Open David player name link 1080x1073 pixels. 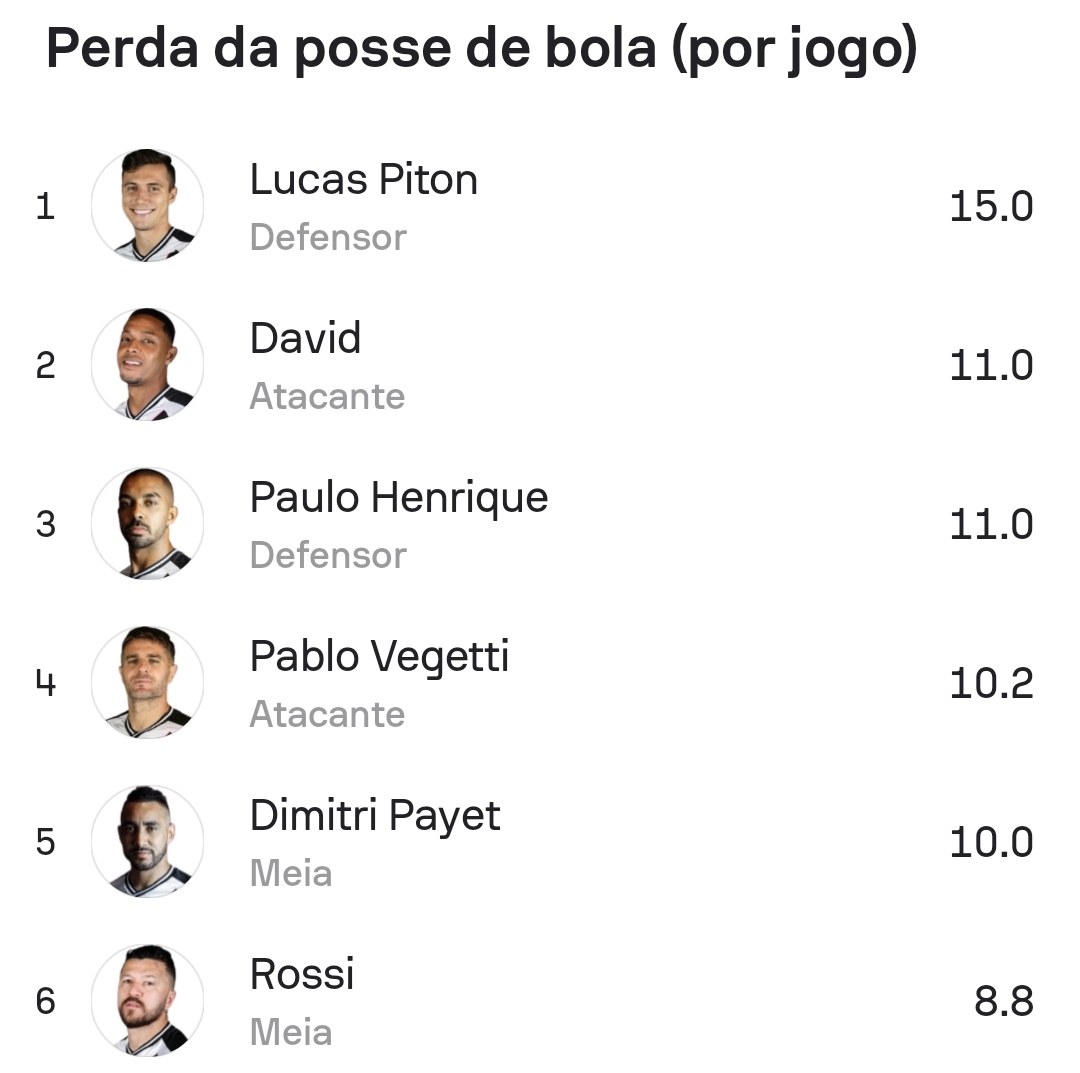[305, 339]
